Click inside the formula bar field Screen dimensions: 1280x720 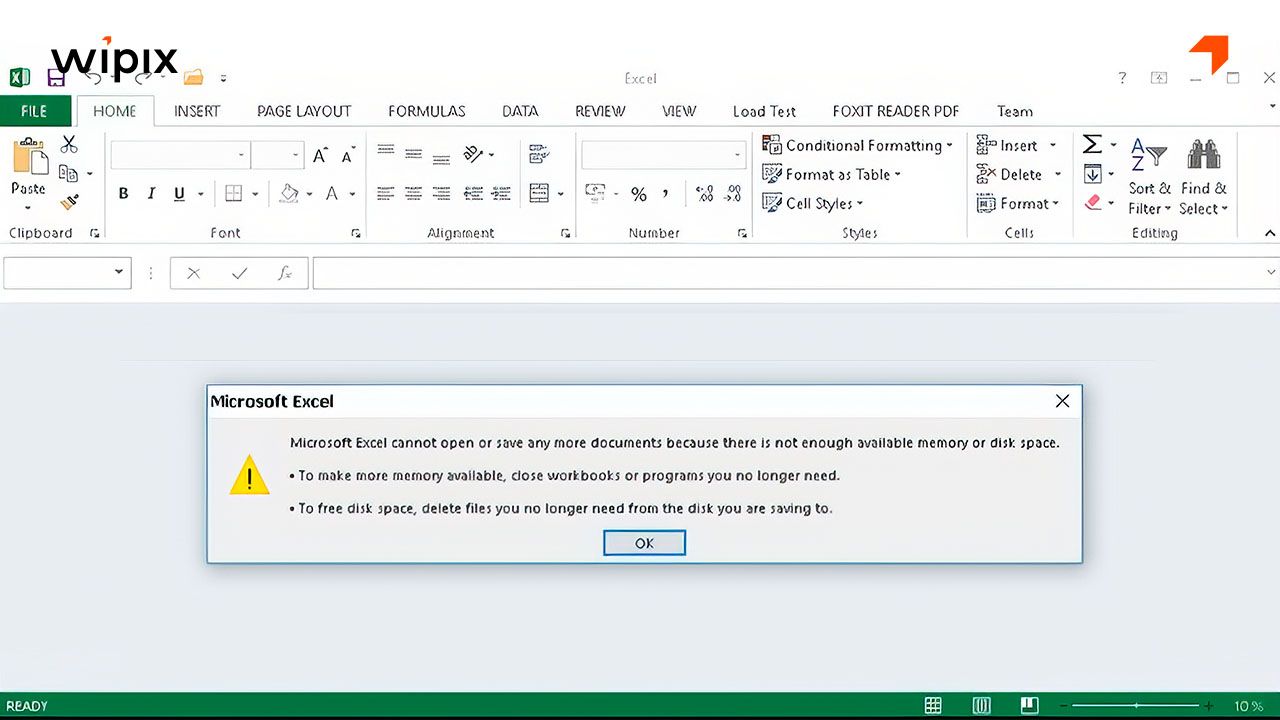(780, 272)
